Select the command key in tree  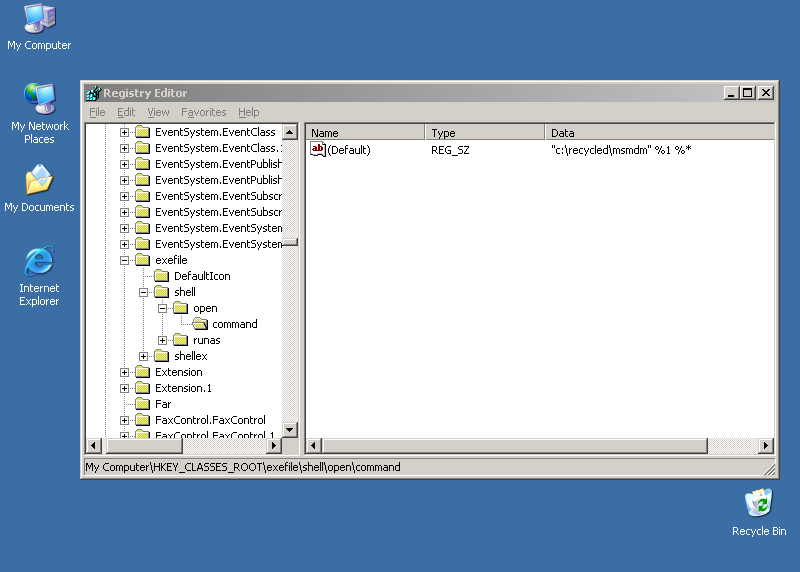(x=234, y=324)
